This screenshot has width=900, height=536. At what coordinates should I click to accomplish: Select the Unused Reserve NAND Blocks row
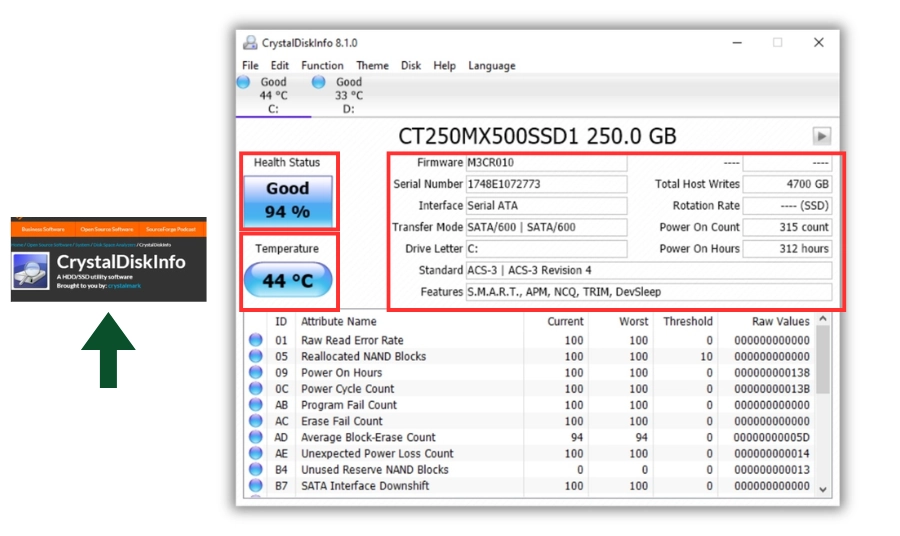529,469
